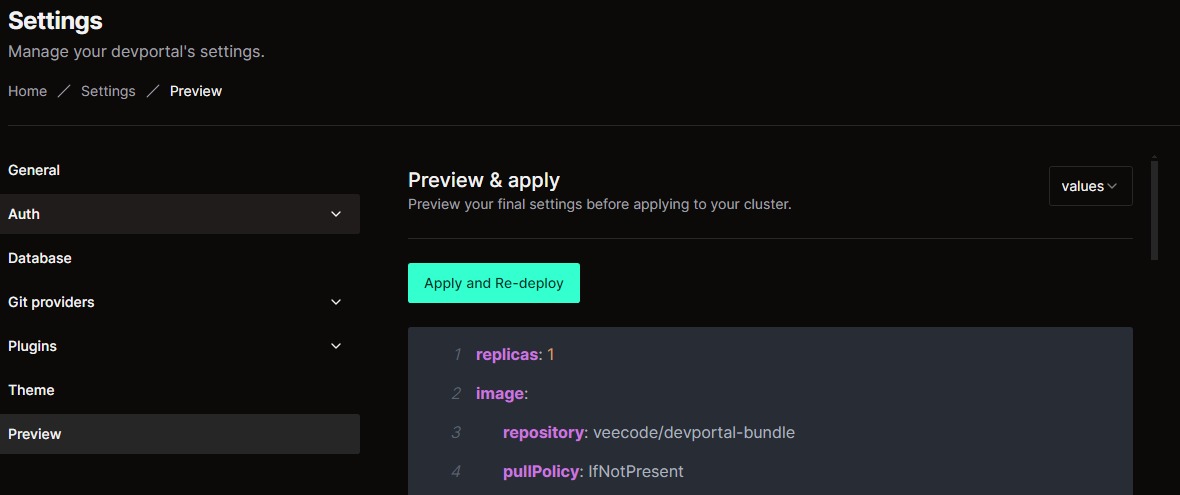The width and height of the screenshot is (1180, 495).
Task: Click the replicas line in code preview
Action: click(x=515, y=355)
